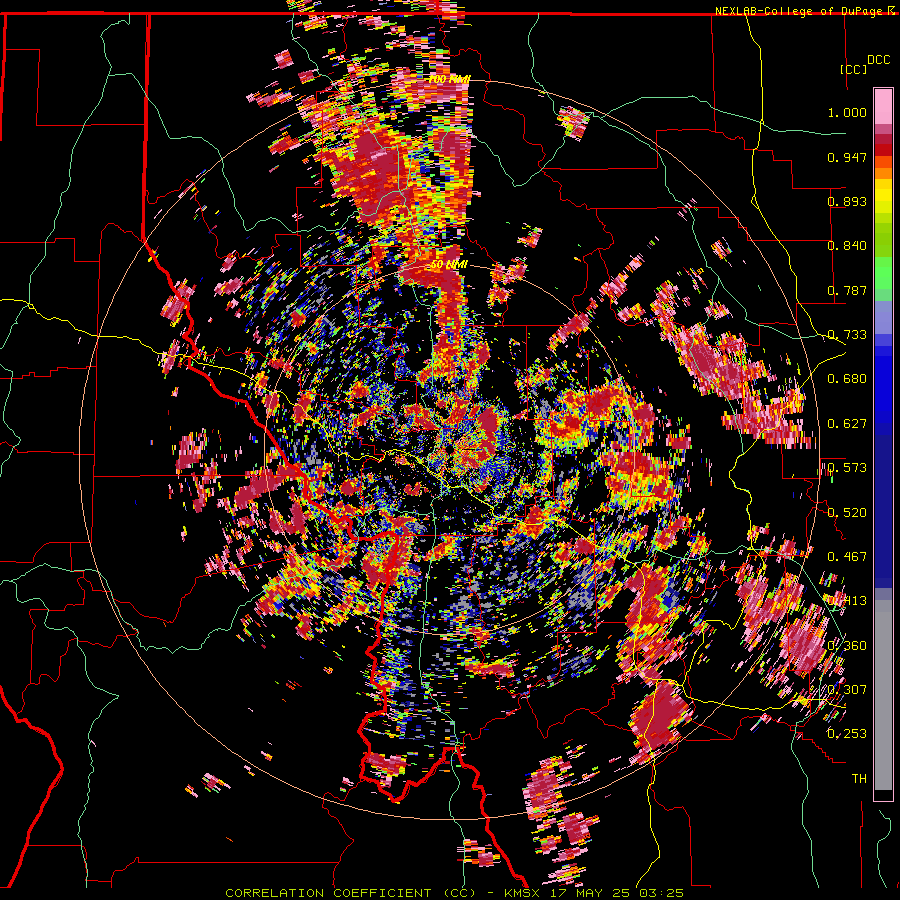Click the 0.520 legend value
The height and width of the screenshot is (900, 900).
click(847, 513)
